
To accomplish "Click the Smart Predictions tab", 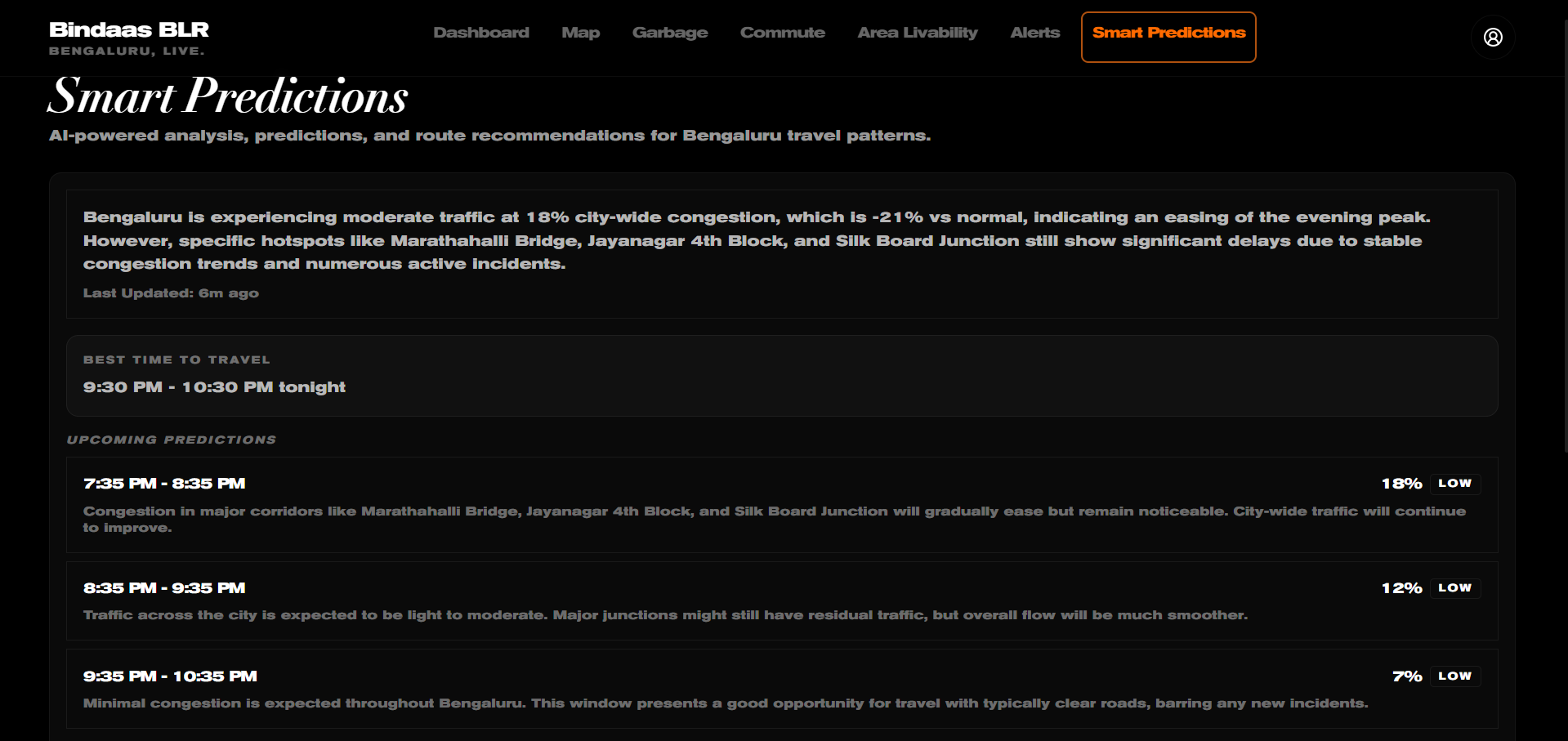I will pyautogui.click(x=1168, y=37).
